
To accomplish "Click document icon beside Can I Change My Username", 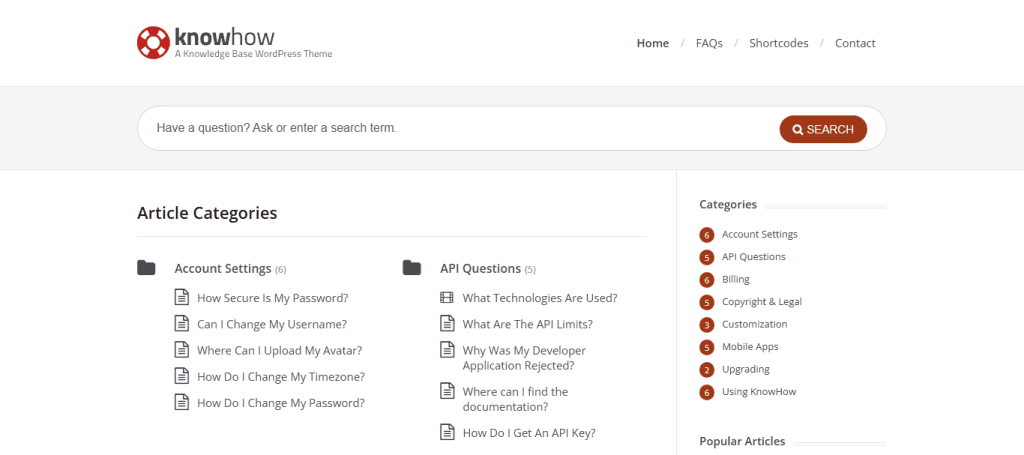I will [182, 323].
